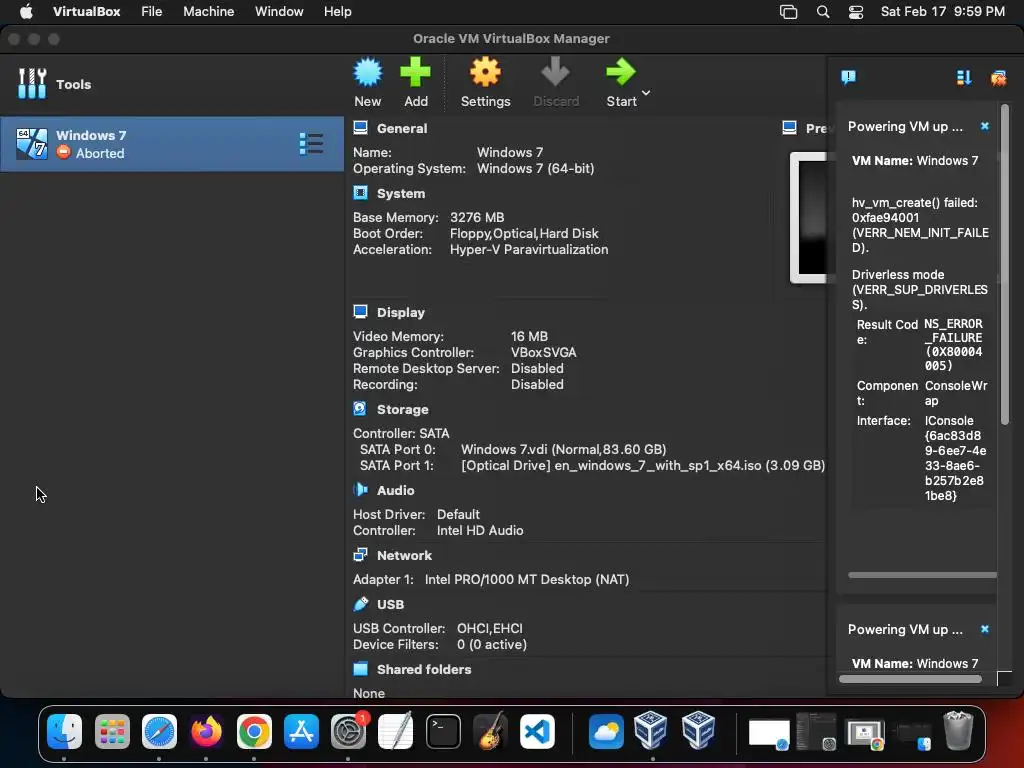Image resolution: width=1024 pixels, height=768 pixels.
Task: Click the Shared folders section folder icon
Action: pyautogui.click(x=360, y=669)
